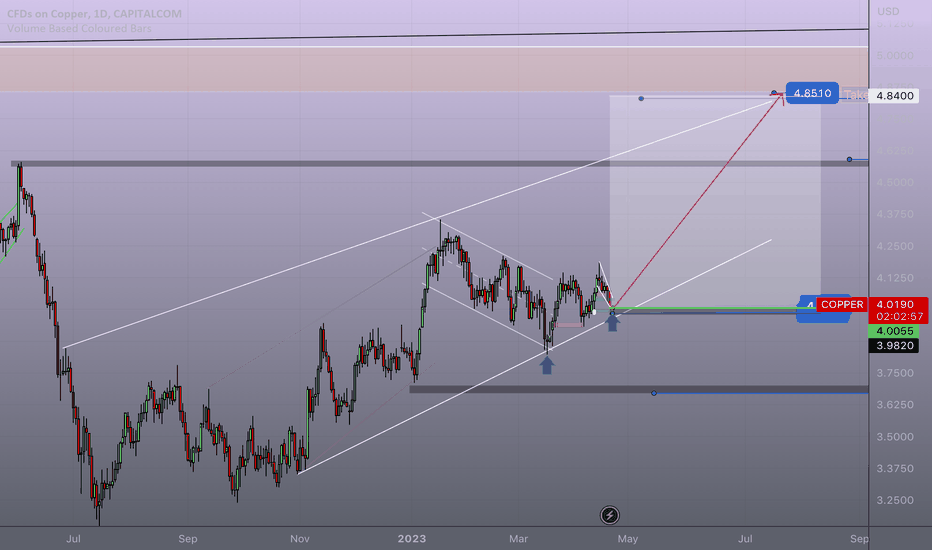The width and height of the screenshot is (932, 550).
Task: Click the 2023 time axis label
Action: [x=411, y=539]
